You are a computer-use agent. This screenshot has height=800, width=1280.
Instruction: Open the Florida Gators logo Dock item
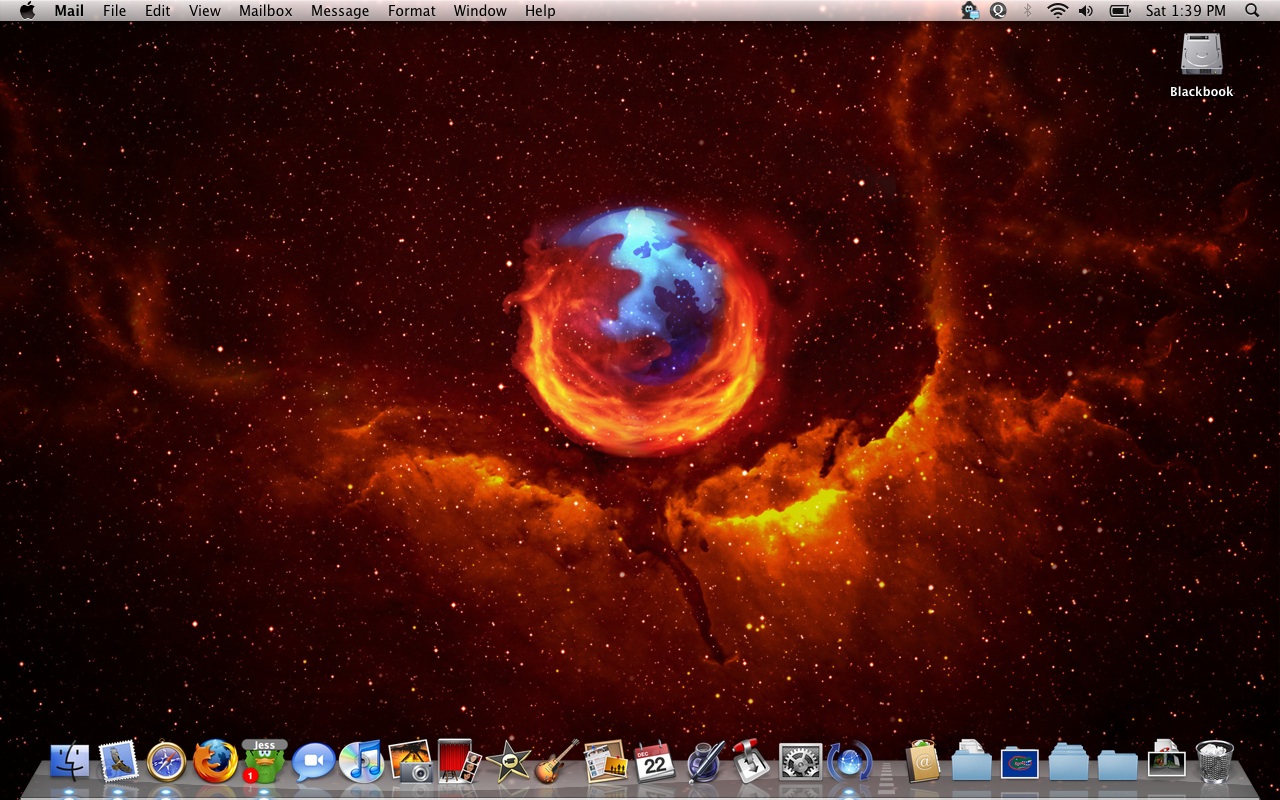coord(1020,763)
